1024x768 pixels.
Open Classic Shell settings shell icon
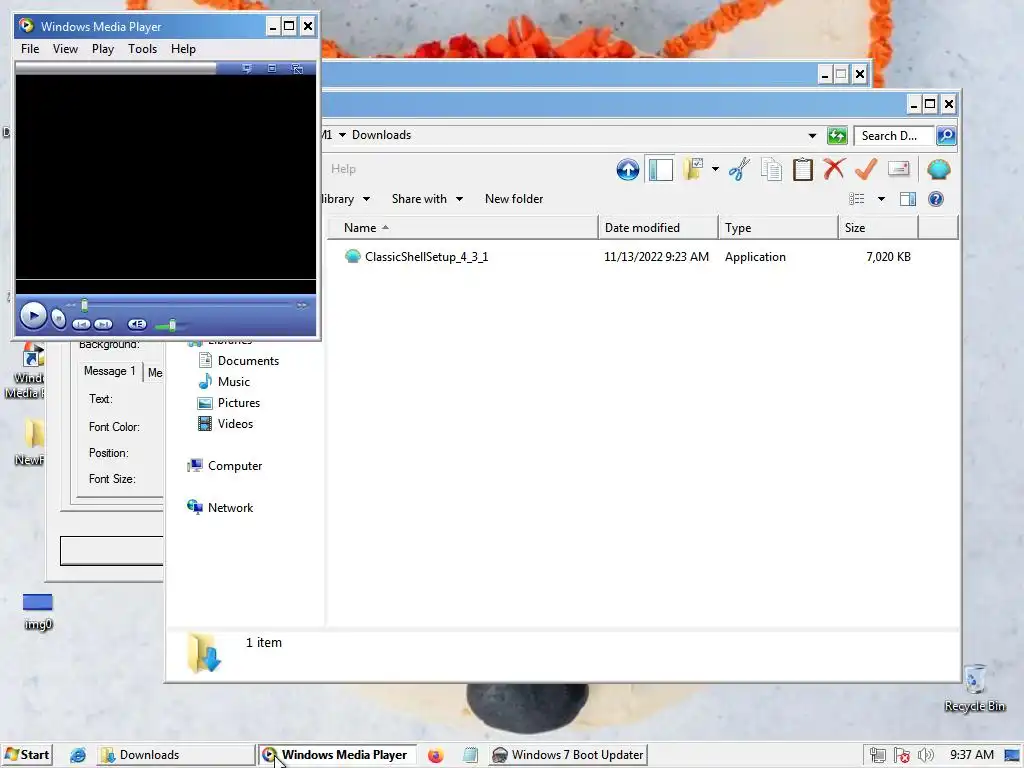(x=938, y=169)
